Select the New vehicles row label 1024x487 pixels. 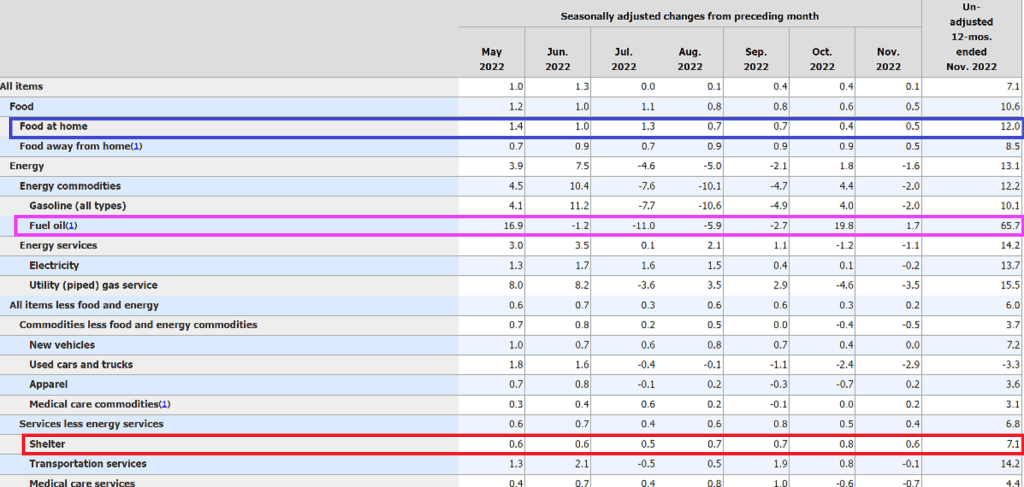tap(64, 345)
